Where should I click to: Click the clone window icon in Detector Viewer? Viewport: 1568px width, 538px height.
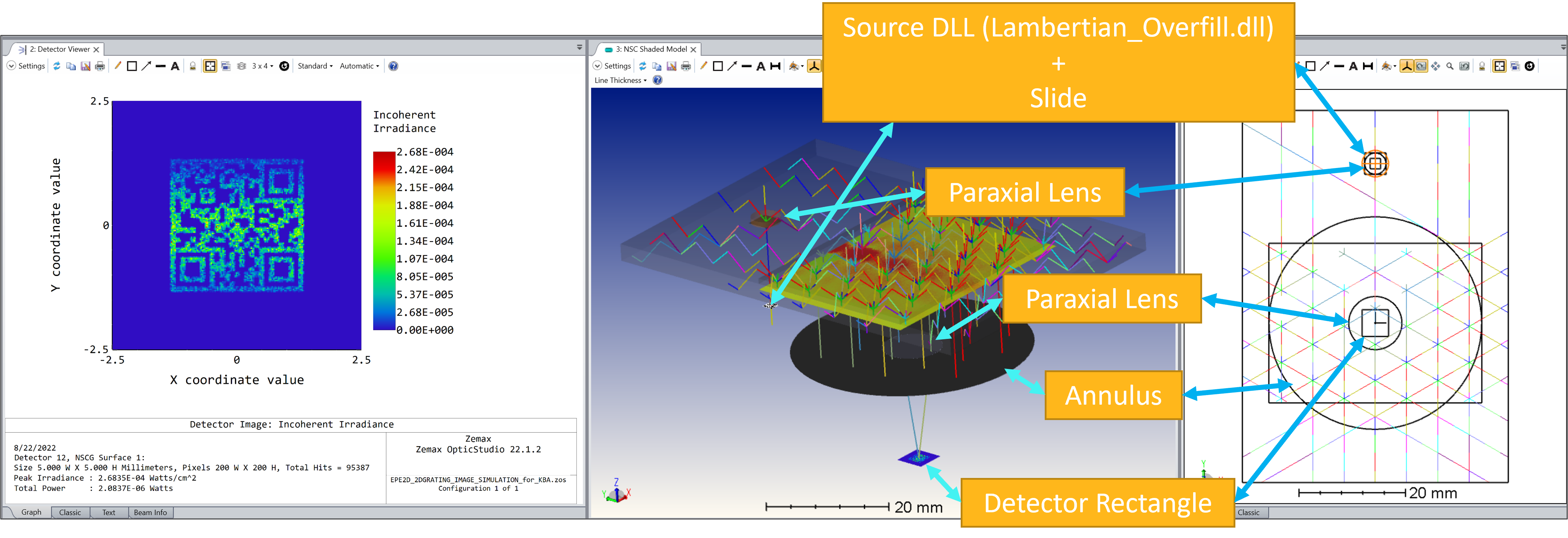coord(226,66)
